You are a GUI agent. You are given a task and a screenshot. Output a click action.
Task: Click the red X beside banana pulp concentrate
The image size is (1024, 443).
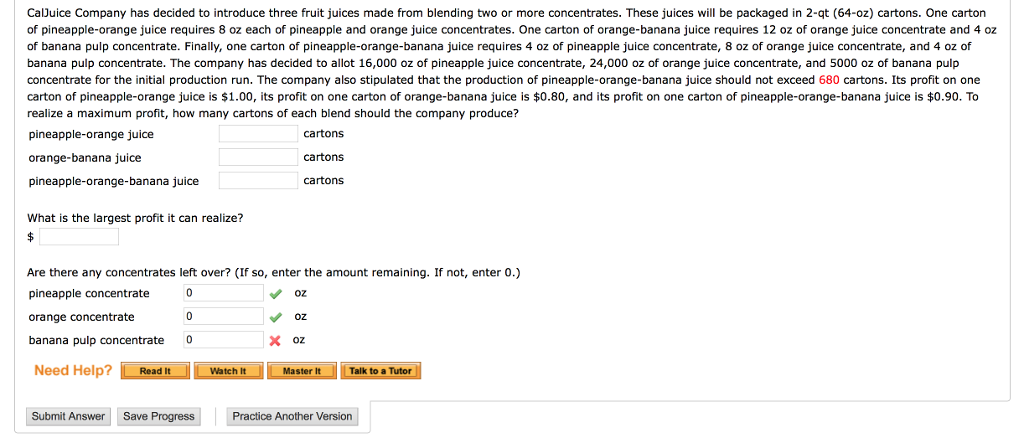276,340
